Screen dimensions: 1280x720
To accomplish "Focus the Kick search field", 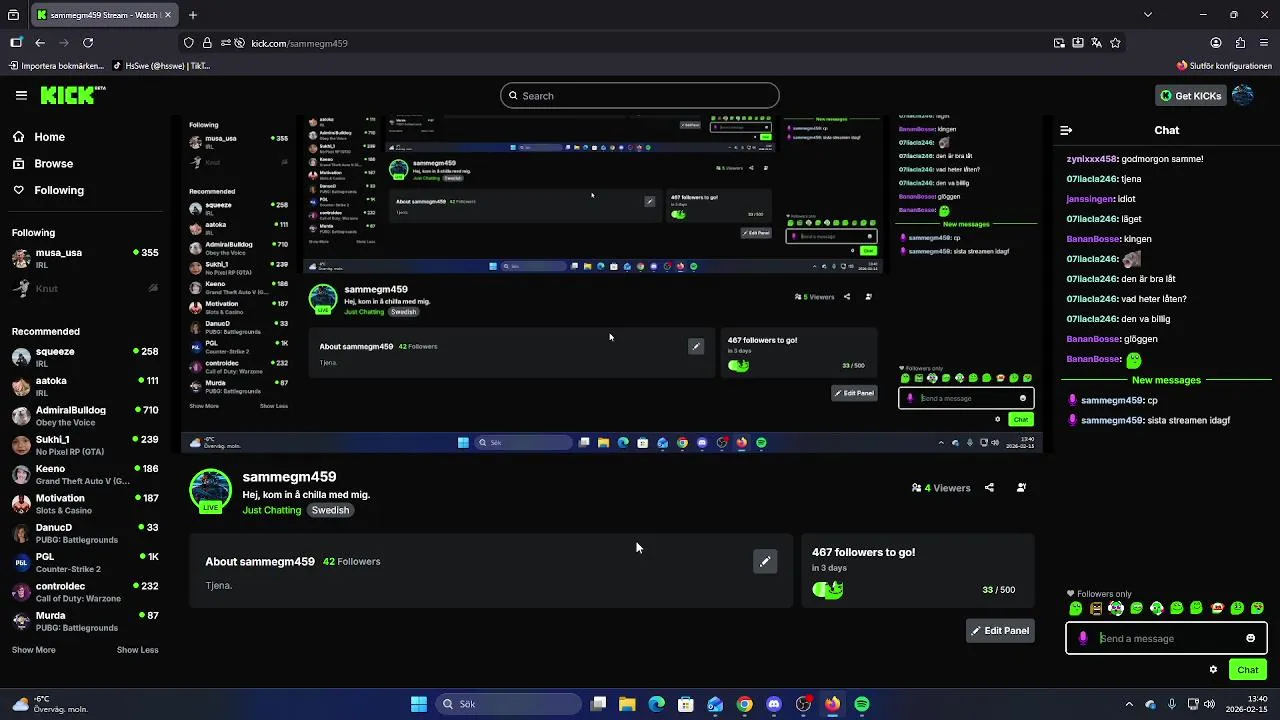I will coord(640,96).
